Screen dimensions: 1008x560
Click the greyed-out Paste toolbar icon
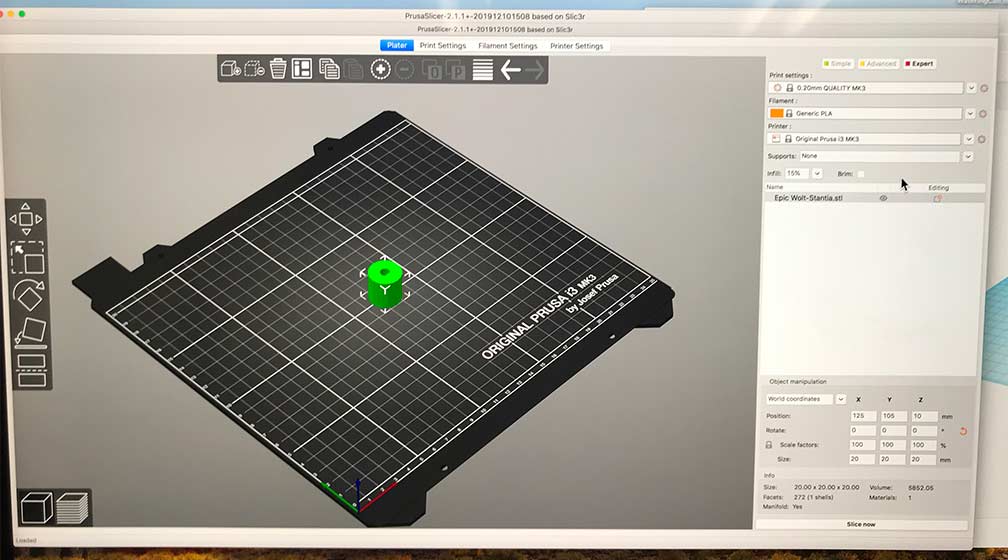pyautogui.click(x=353, y=69)
